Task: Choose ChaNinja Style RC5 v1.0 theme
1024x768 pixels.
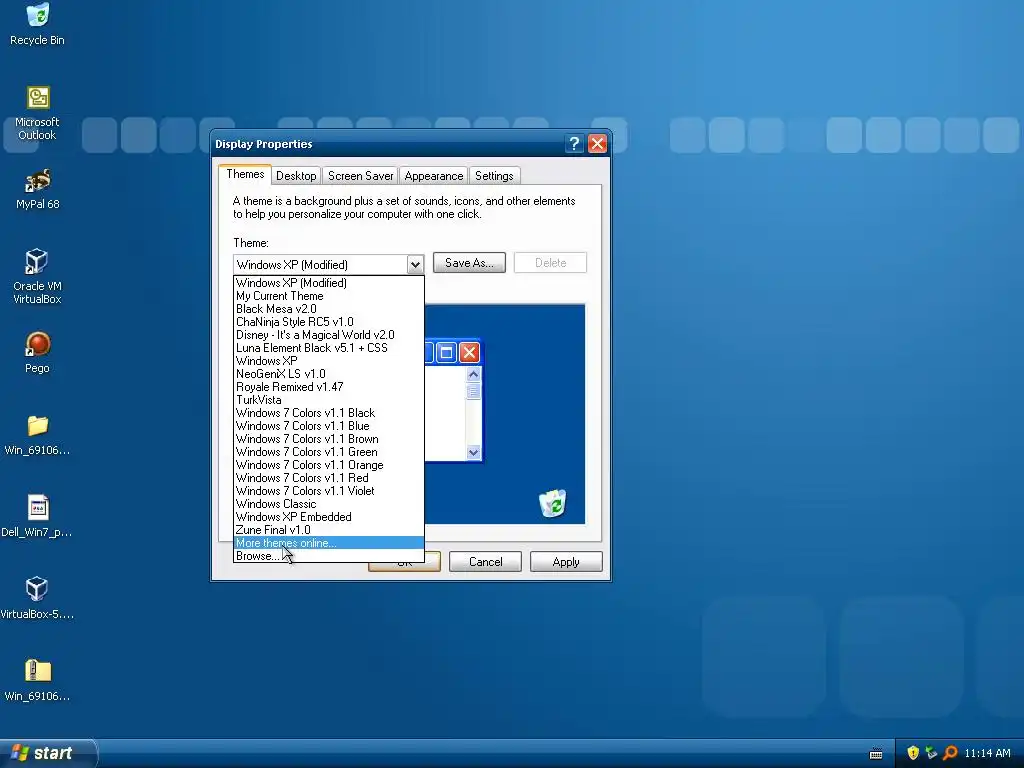Action: [x=328, y=322]
